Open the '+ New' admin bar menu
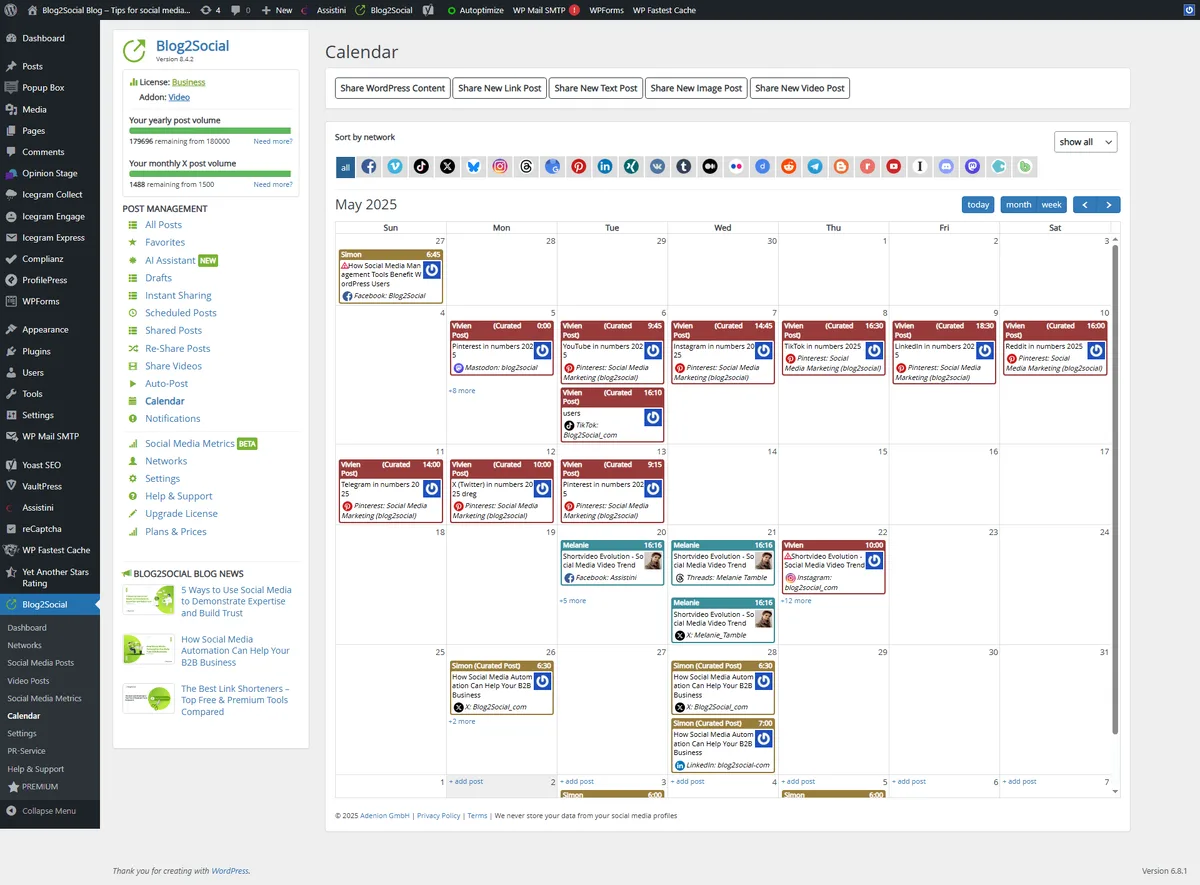 pos(277,10)
